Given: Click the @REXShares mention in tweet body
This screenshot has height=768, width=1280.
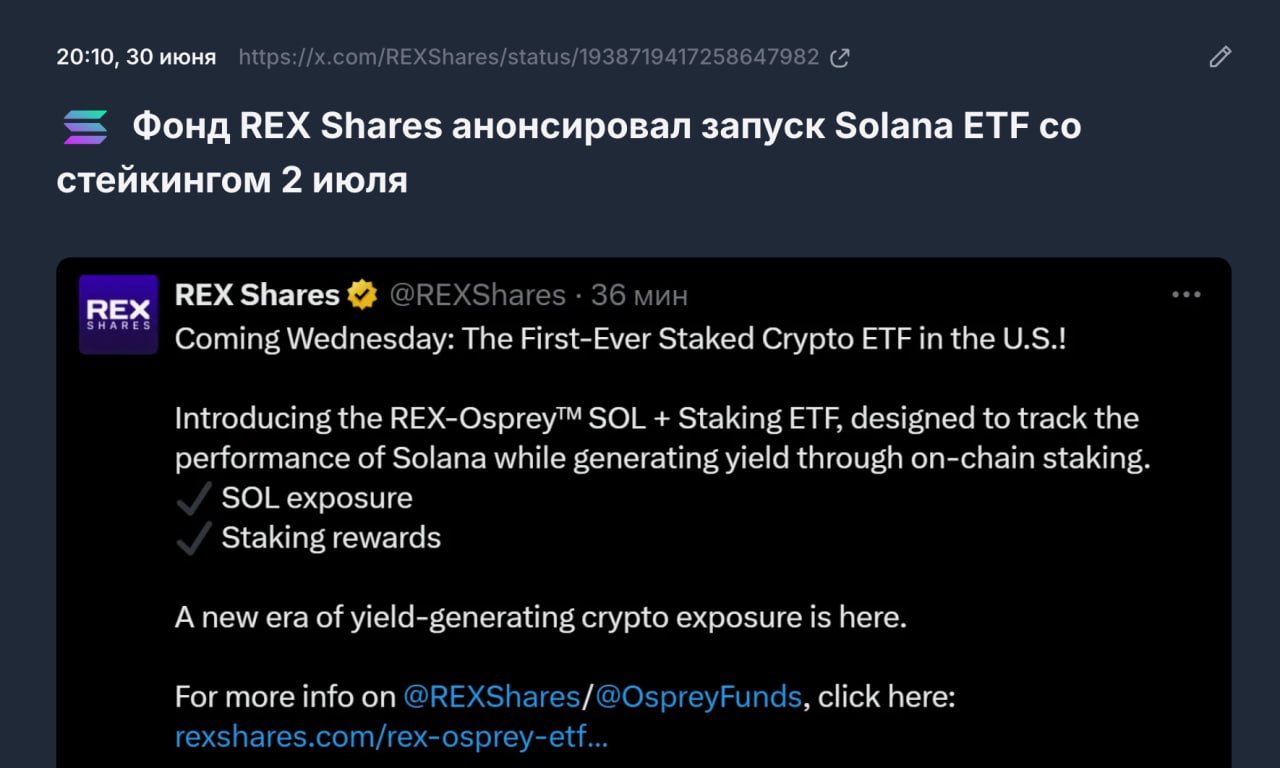Looking at the screenshot, I should tap(491, 697).
